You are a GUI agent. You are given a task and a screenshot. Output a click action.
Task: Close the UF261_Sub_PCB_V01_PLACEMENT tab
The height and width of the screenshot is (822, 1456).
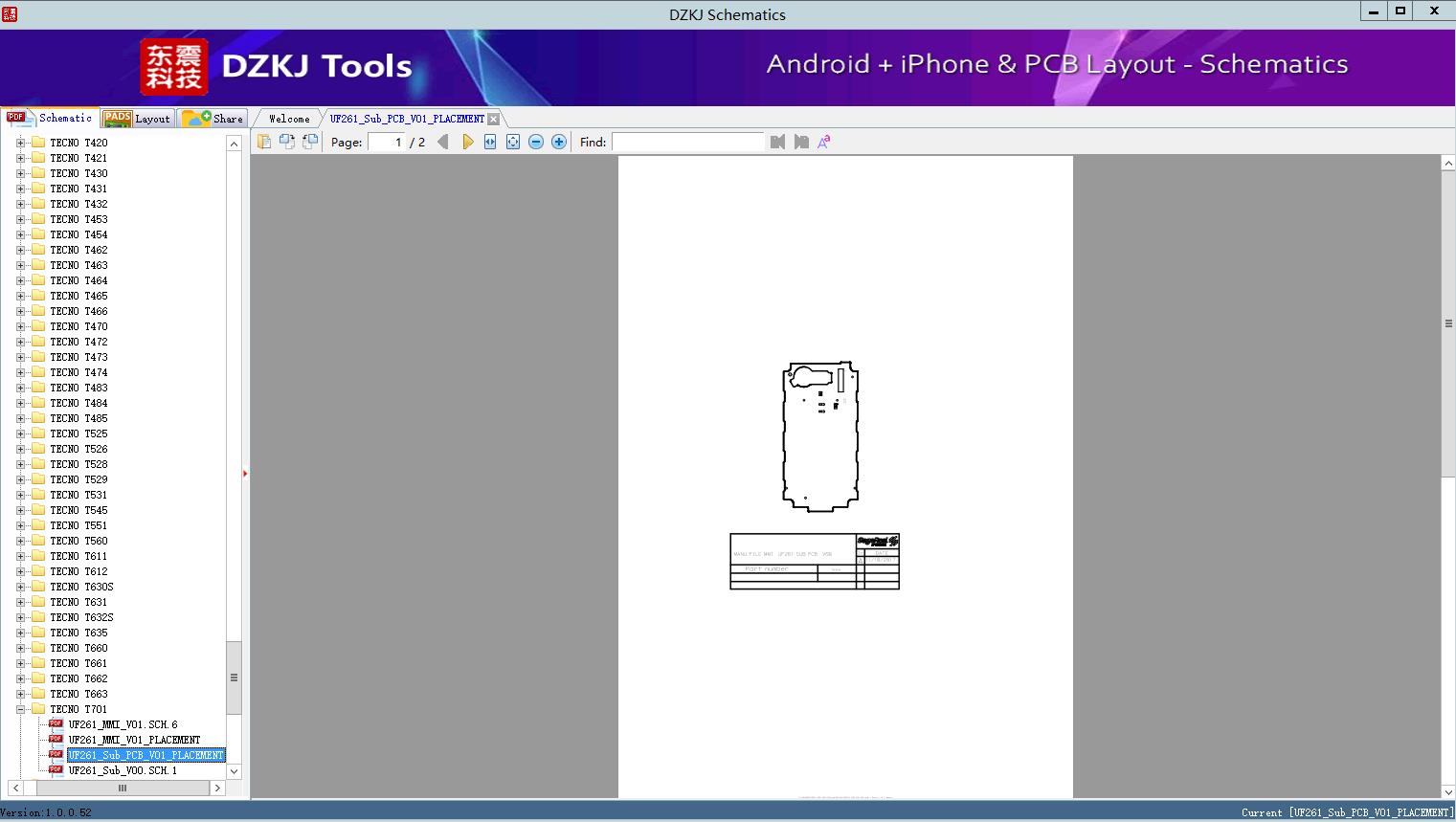pos(493,119)
